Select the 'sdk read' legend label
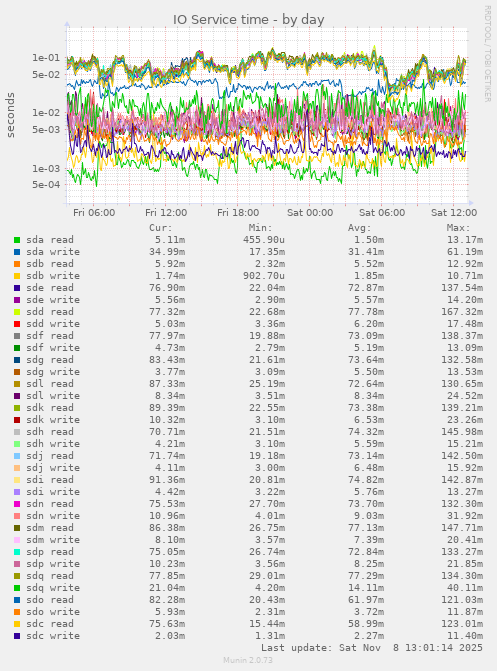 pos(50,408)
